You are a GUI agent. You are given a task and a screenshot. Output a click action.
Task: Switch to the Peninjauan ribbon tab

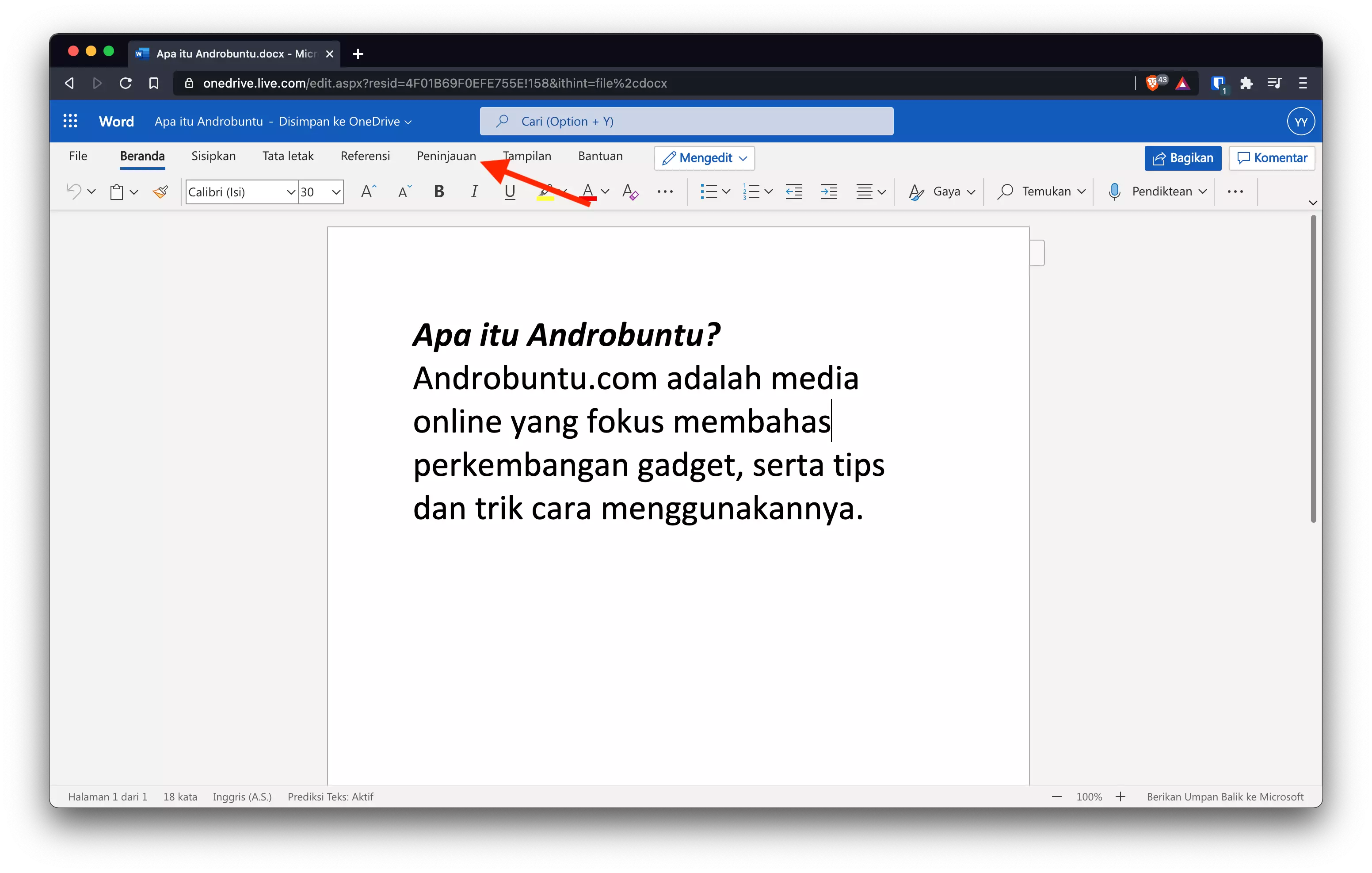click(x=446, y=156)
